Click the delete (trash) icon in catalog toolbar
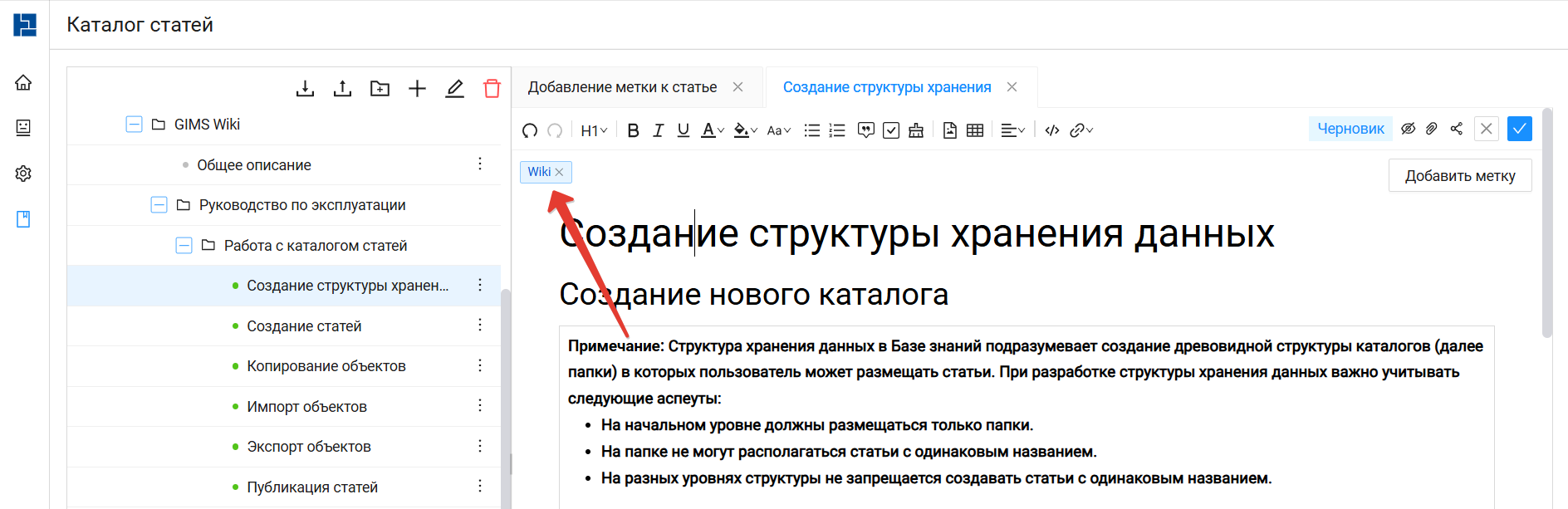The height and width of the screenshot is (509, 1568). (x=492, y=89)
